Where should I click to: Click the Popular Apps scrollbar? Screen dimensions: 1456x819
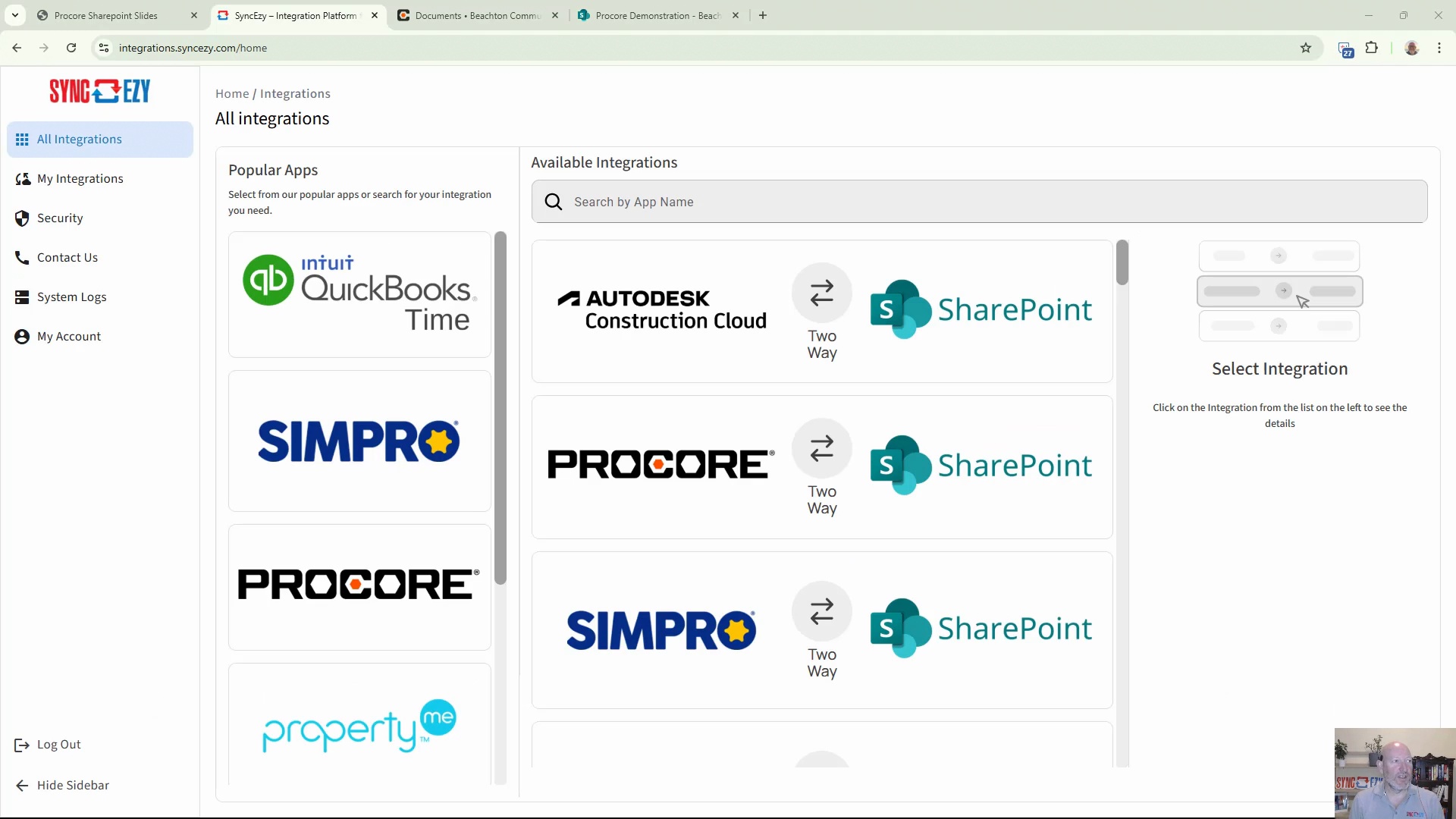coord(500,409)
